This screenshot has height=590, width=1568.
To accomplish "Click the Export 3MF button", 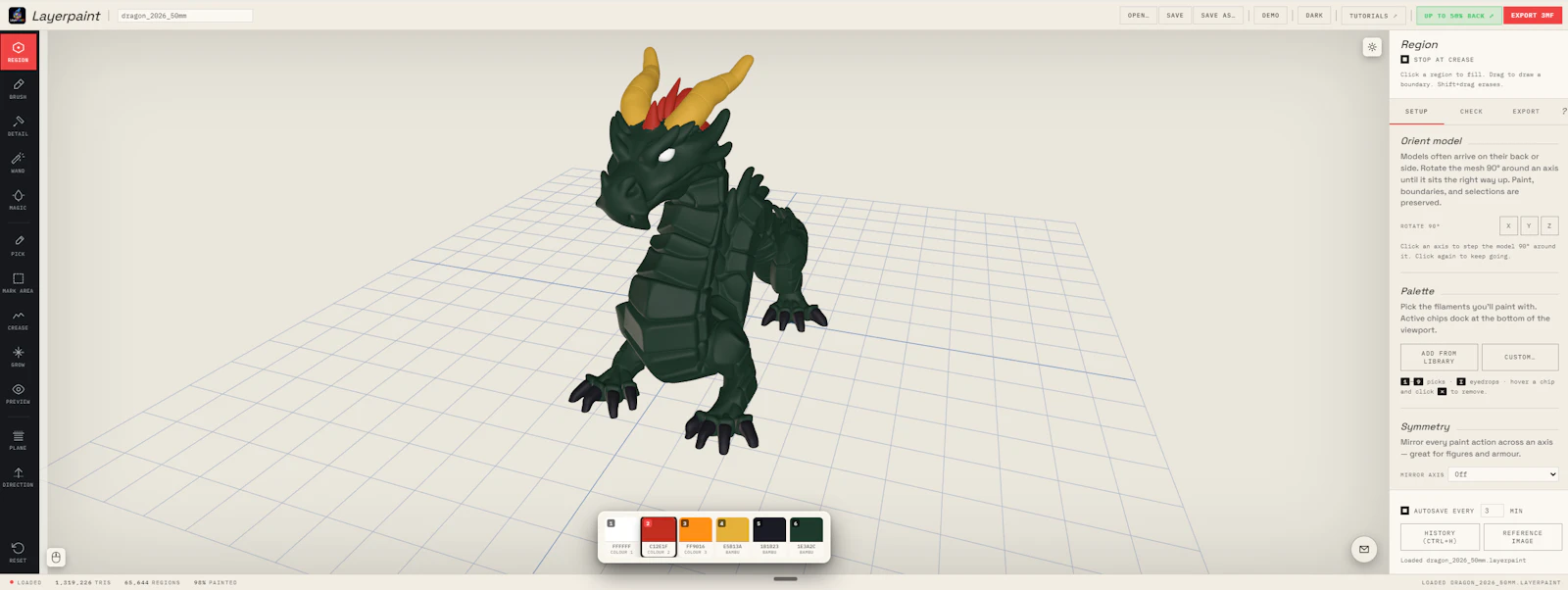I will pyautogui.click(x=1532, y=16).
